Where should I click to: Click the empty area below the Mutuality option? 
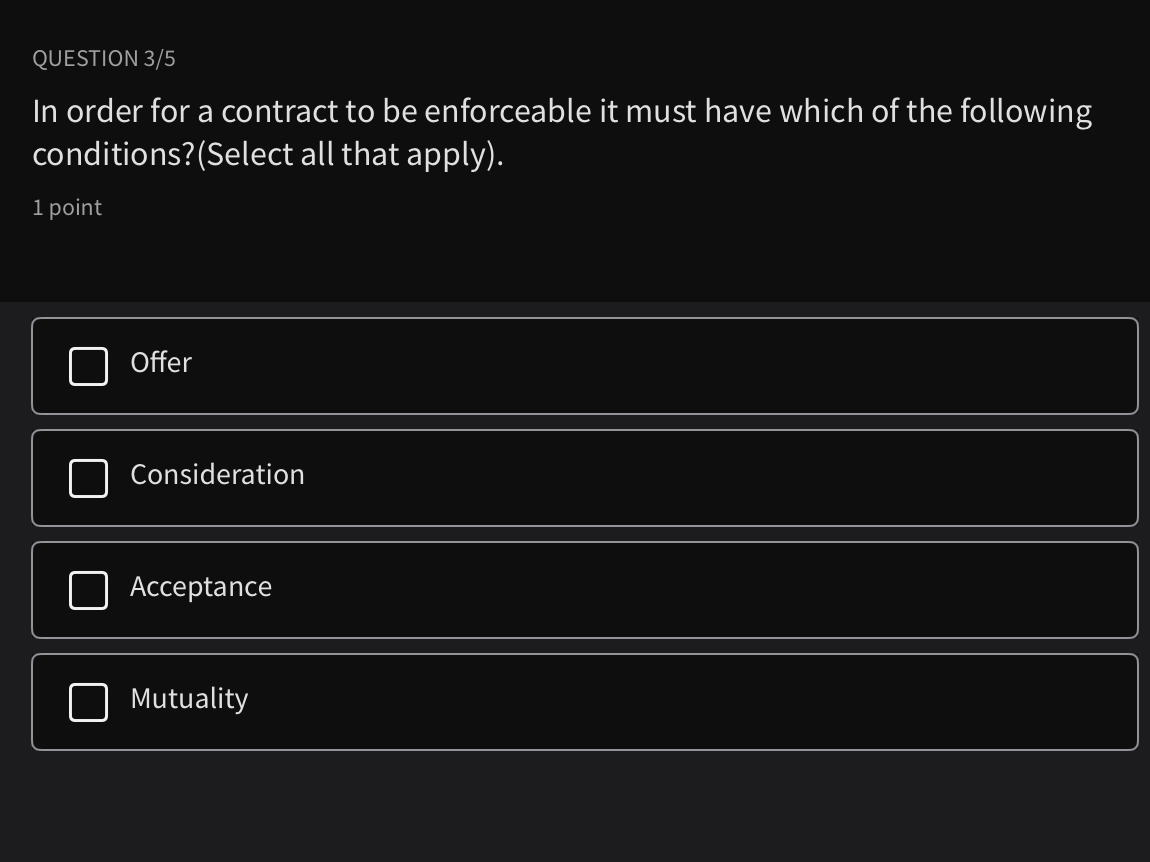pos(575,805)
